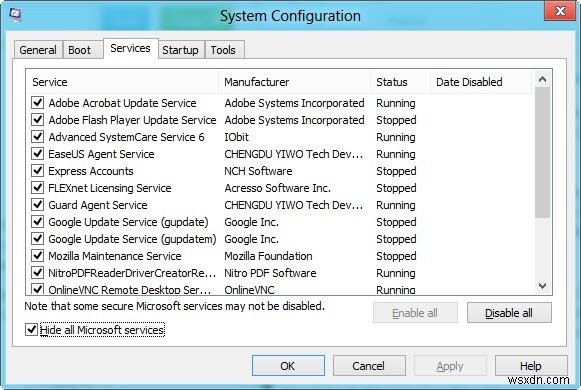Toggle EaseUS Agent Service checkbox
This screenshot has height=390, width=581.
tap(37, 154)
